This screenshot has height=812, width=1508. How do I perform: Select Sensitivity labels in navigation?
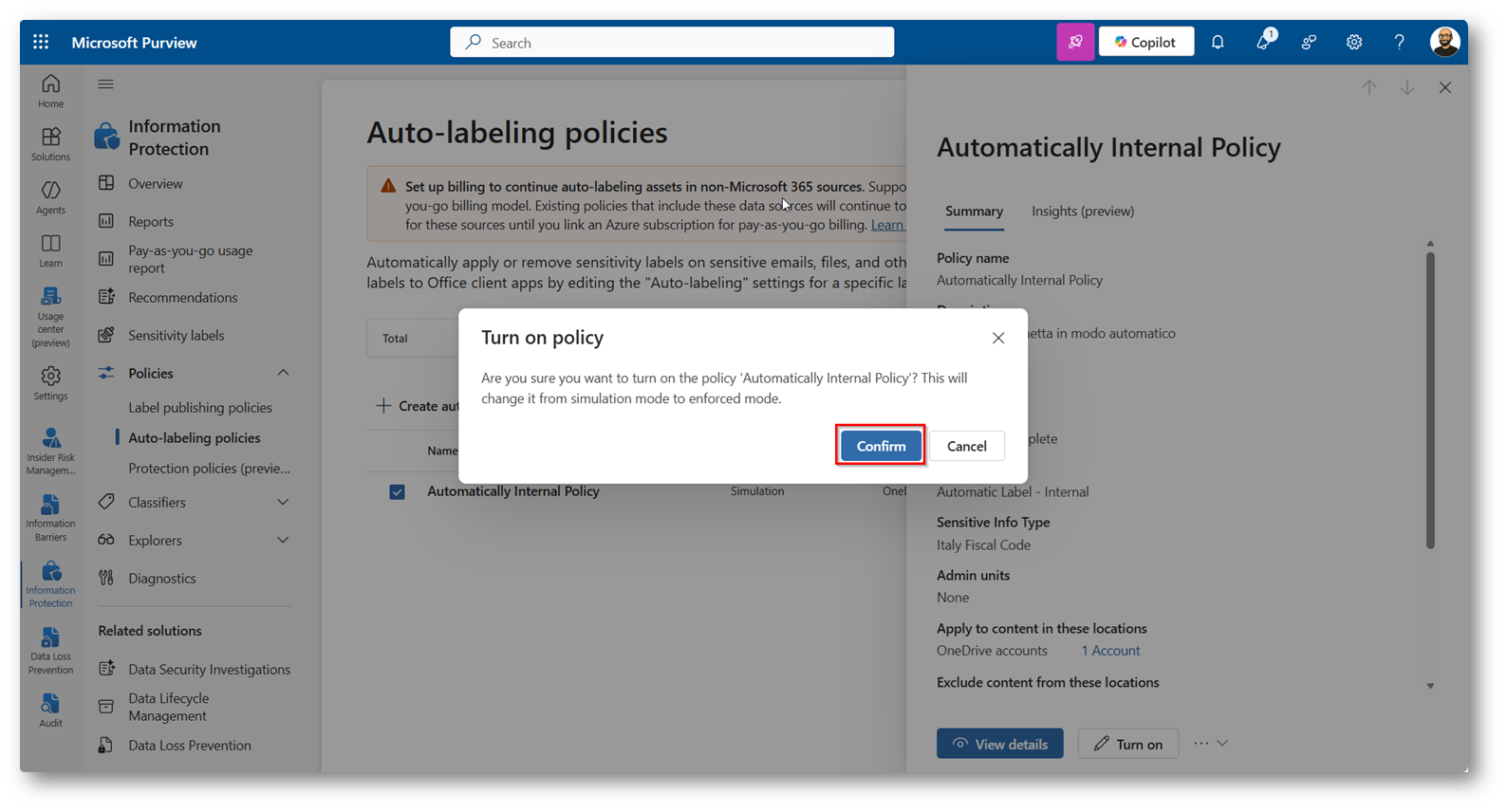pos(176,335)
